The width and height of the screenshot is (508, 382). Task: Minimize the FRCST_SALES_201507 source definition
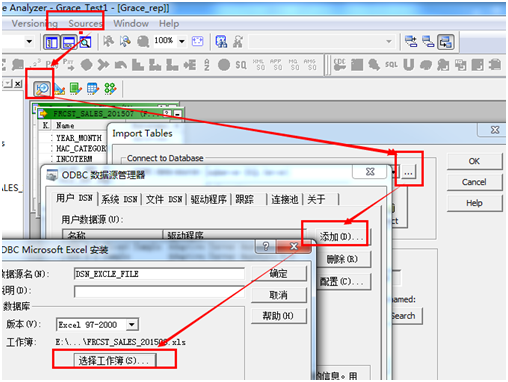point(178,114)
